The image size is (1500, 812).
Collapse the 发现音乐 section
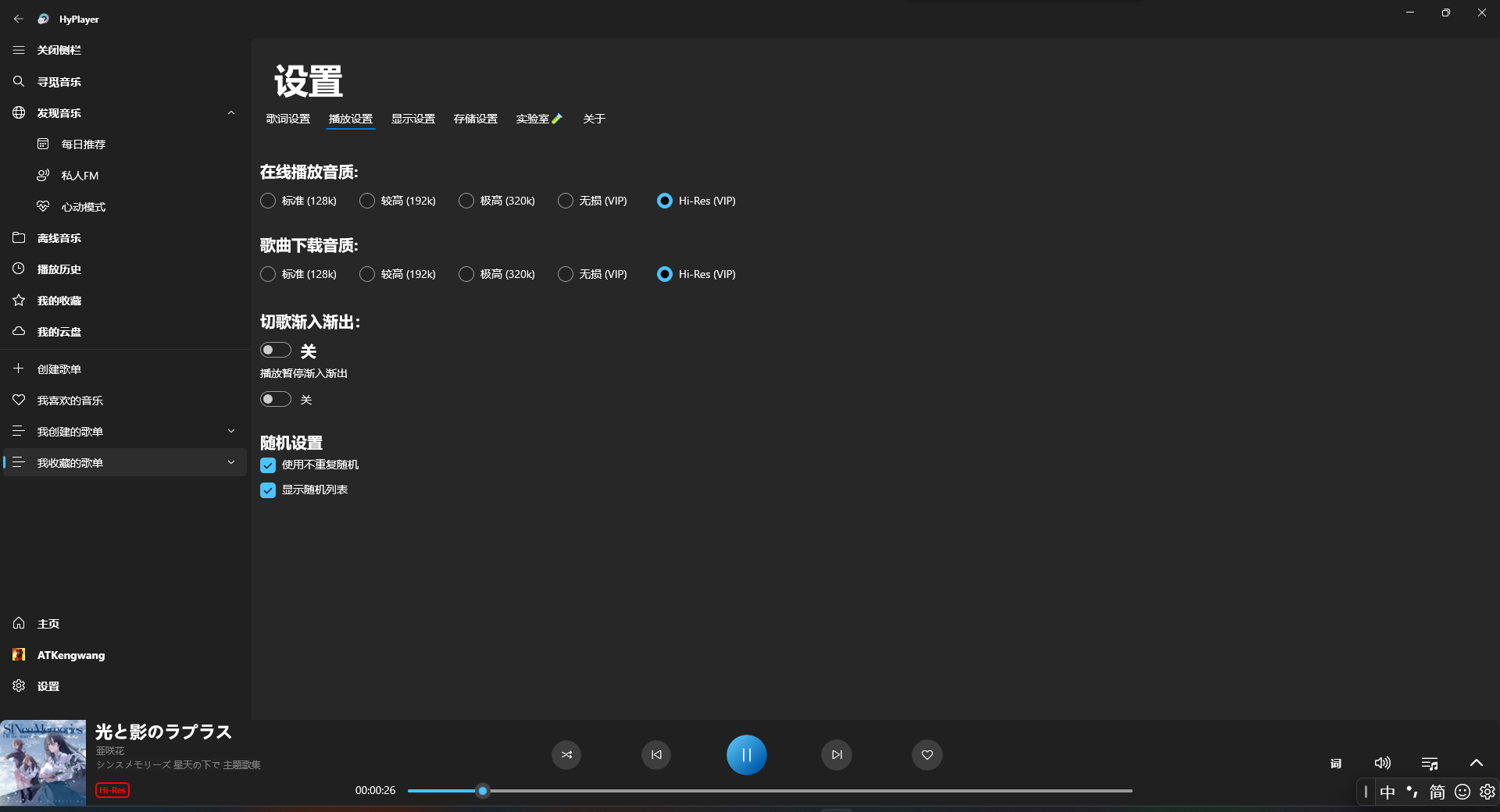pyautogui.click(x=231, y=112)
